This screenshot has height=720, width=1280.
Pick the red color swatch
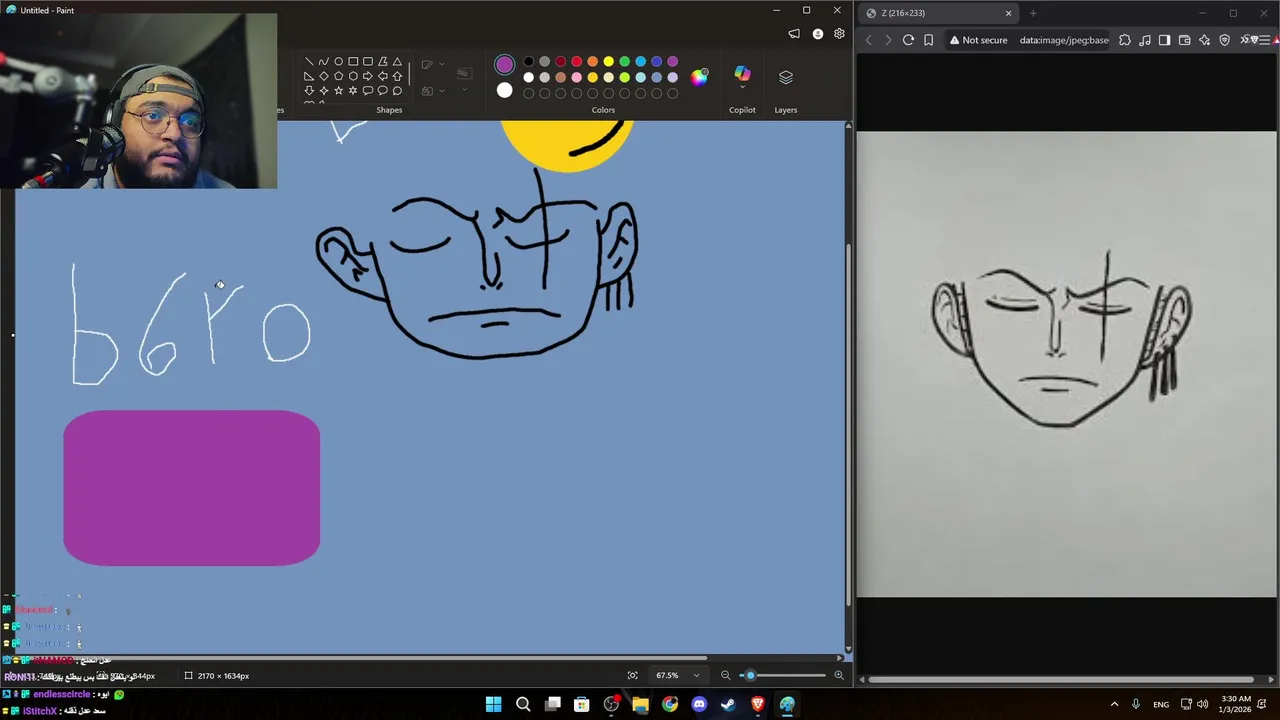577,61
